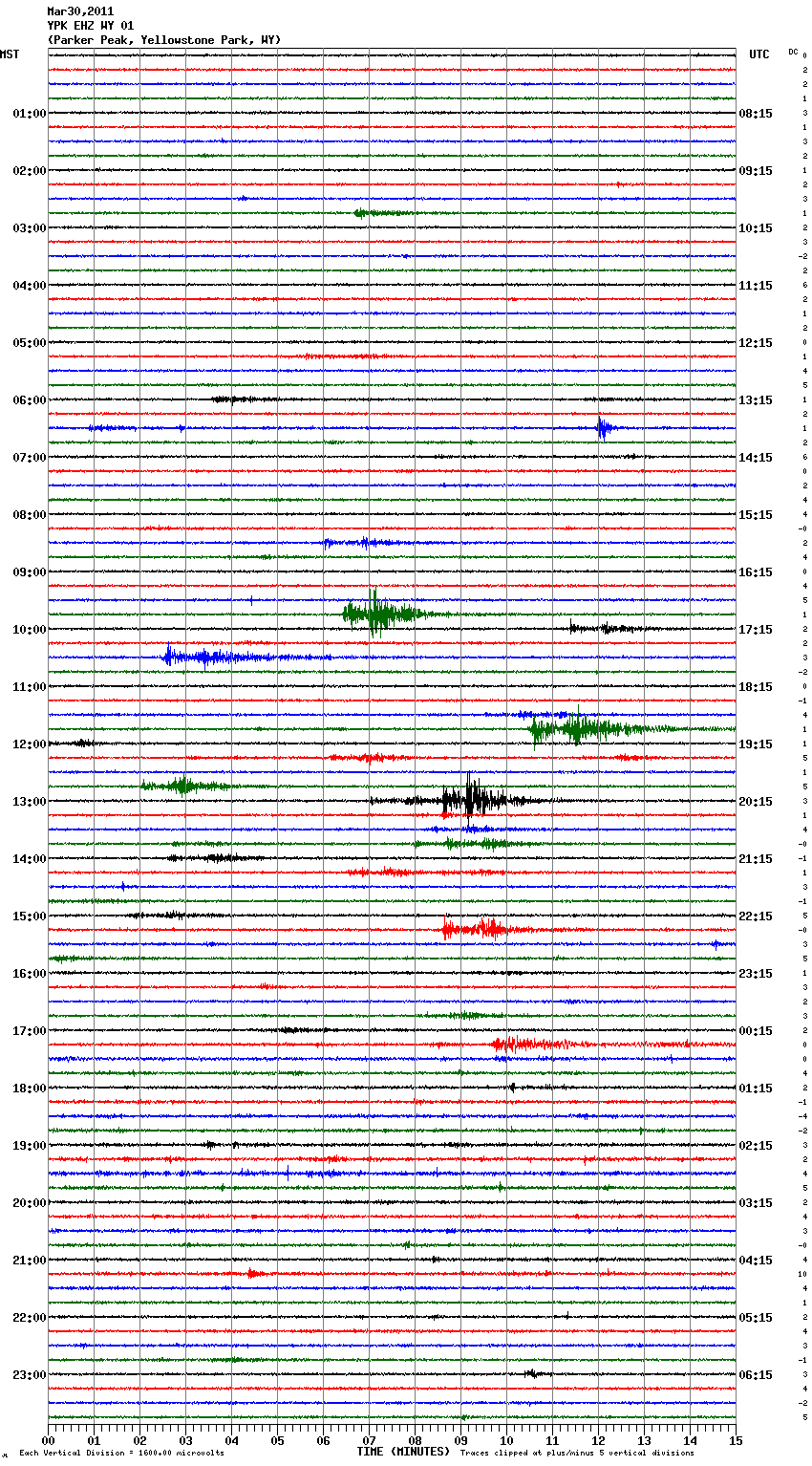Select the 23:00 MST row label
The width and height of the screenshot is (812, 1466).
coord(29,1375)
